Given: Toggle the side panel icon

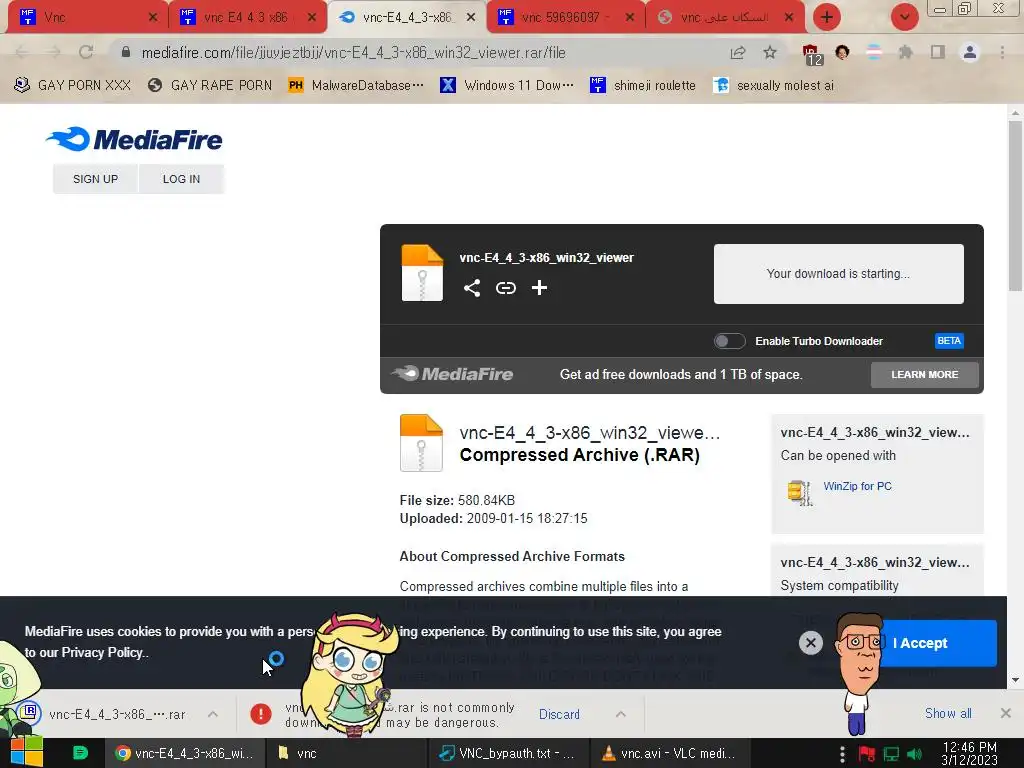Looking at the screenshot, I should [x=937, y=52].
